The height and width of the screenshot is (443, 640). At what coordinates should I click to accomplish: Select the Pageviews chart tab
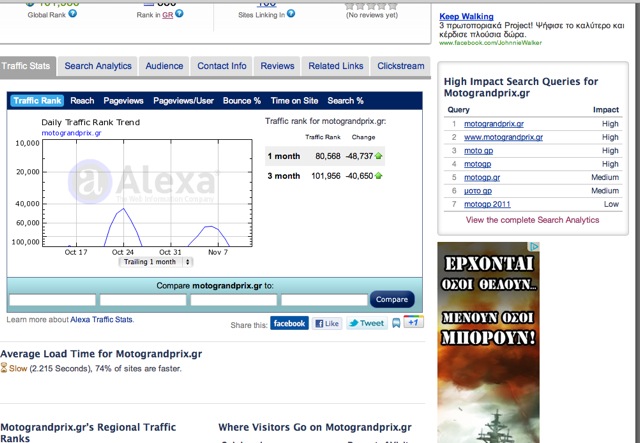point(123,100)
